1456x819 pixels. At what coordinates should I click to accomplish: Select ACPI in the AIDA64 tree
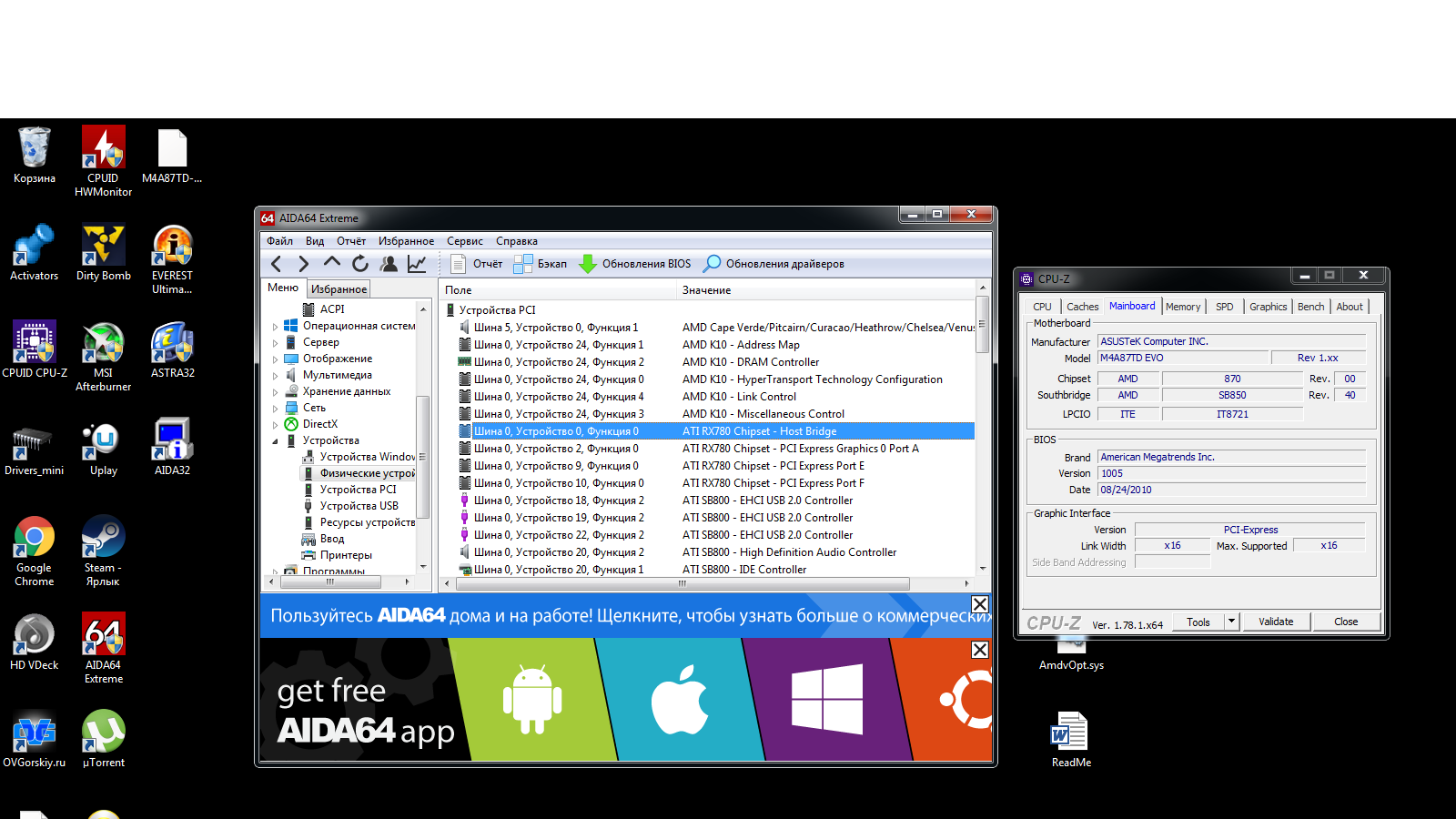pos(332,309)
